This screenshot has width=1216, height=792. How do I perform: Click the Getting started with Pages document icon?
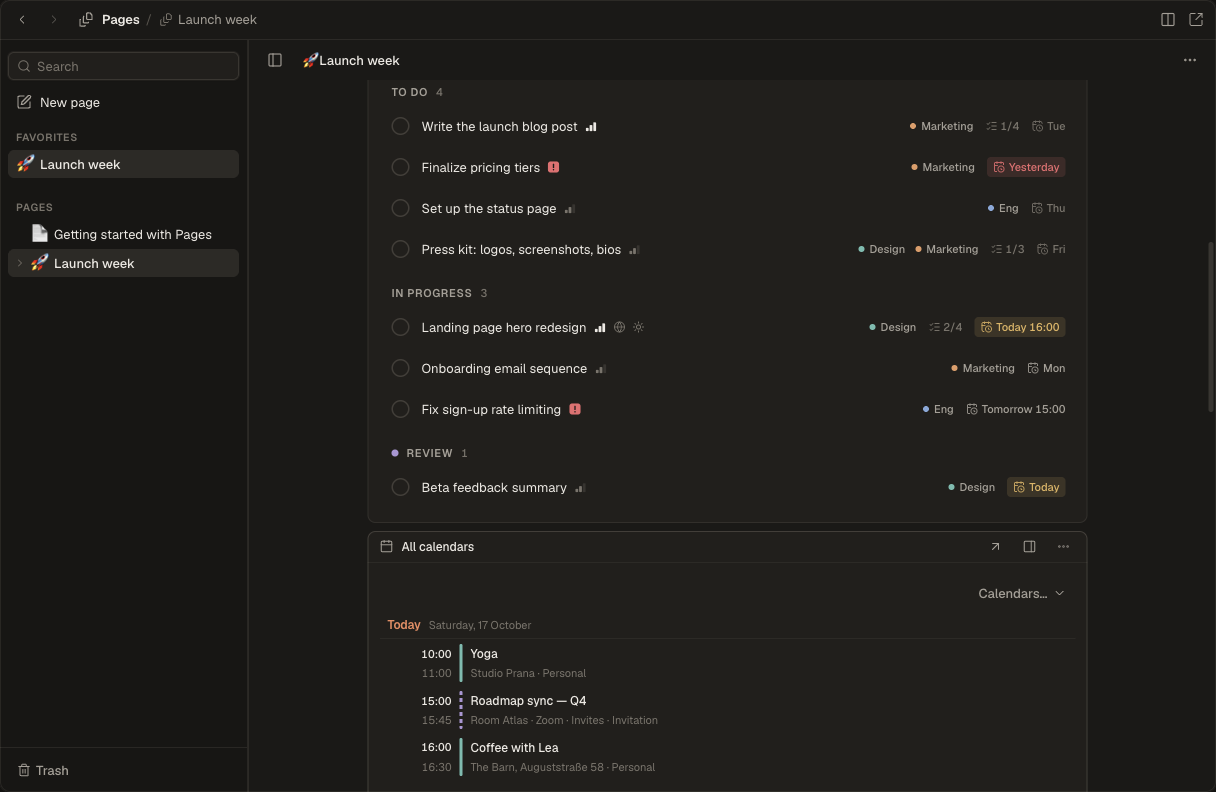click(x=40, y=233)
